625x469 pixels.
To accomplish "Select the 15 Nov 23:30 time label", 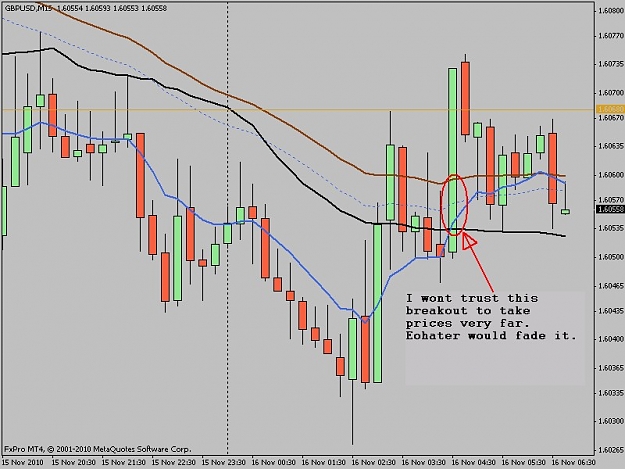I will click(x=224, y=462).
